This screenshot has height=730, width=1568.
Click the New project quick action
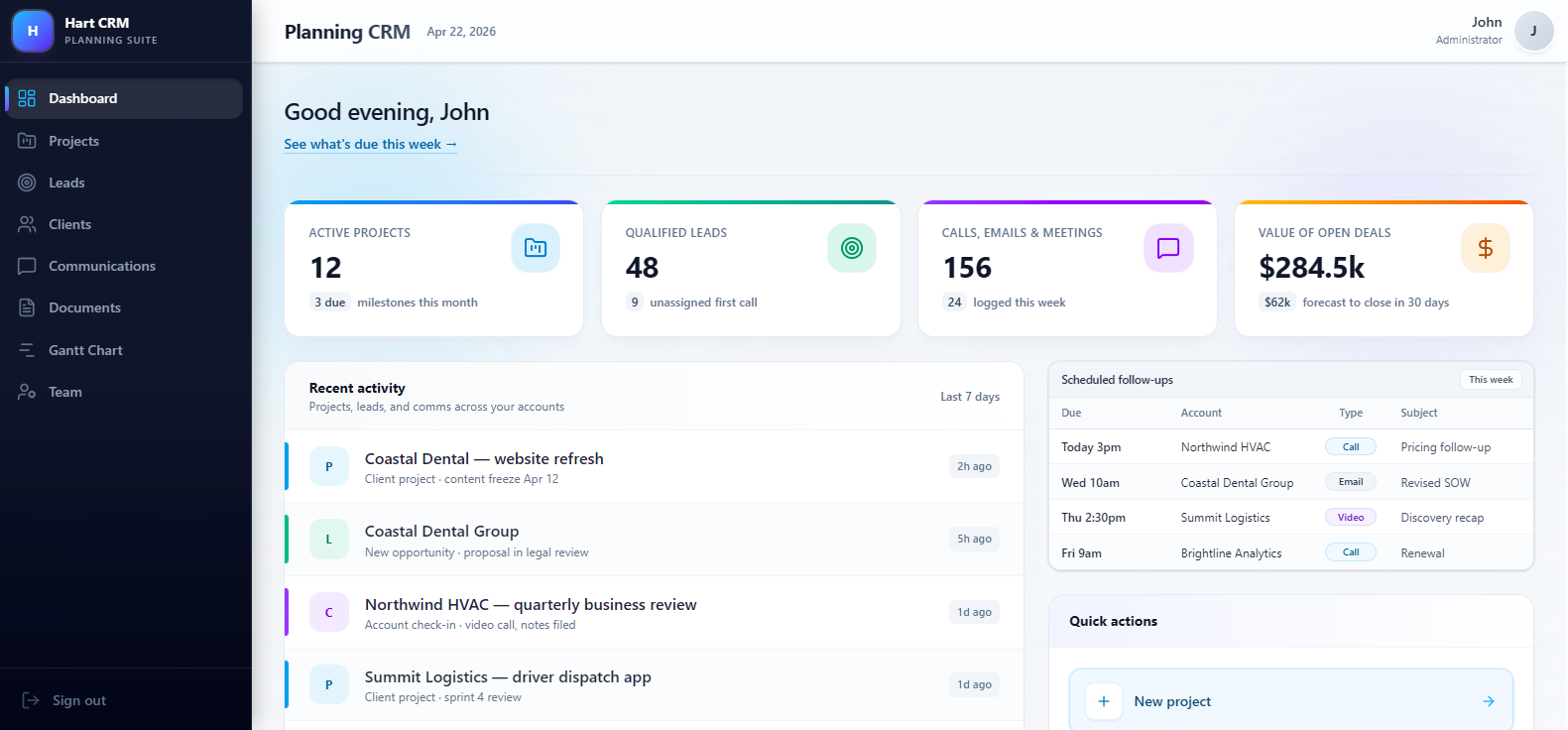[x=1291, y=701]
